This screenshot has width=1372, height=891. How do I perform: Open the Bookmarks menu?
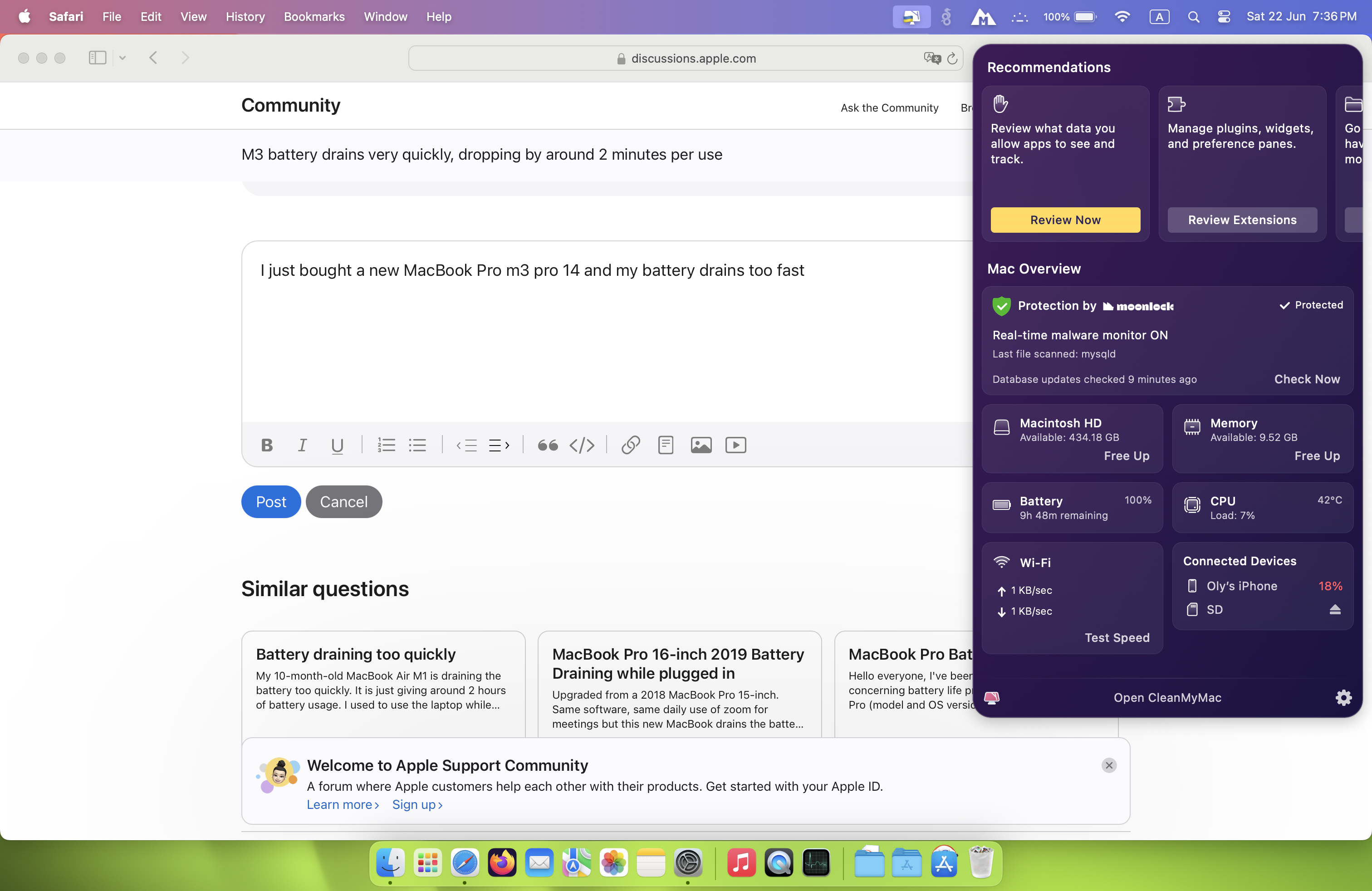(x=314, y=17)
